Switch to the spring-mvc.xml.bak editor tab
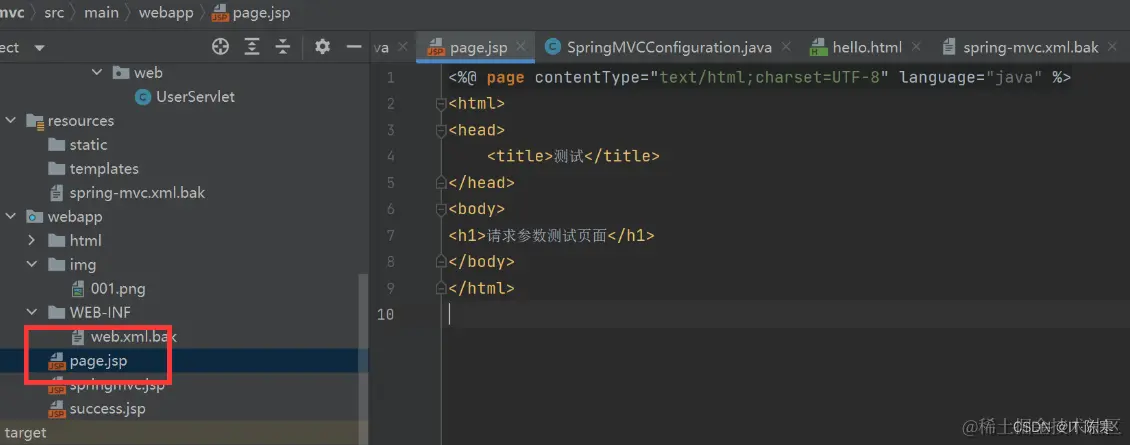The height and width of the screenshot is (445, 1130). point(1031,48)
